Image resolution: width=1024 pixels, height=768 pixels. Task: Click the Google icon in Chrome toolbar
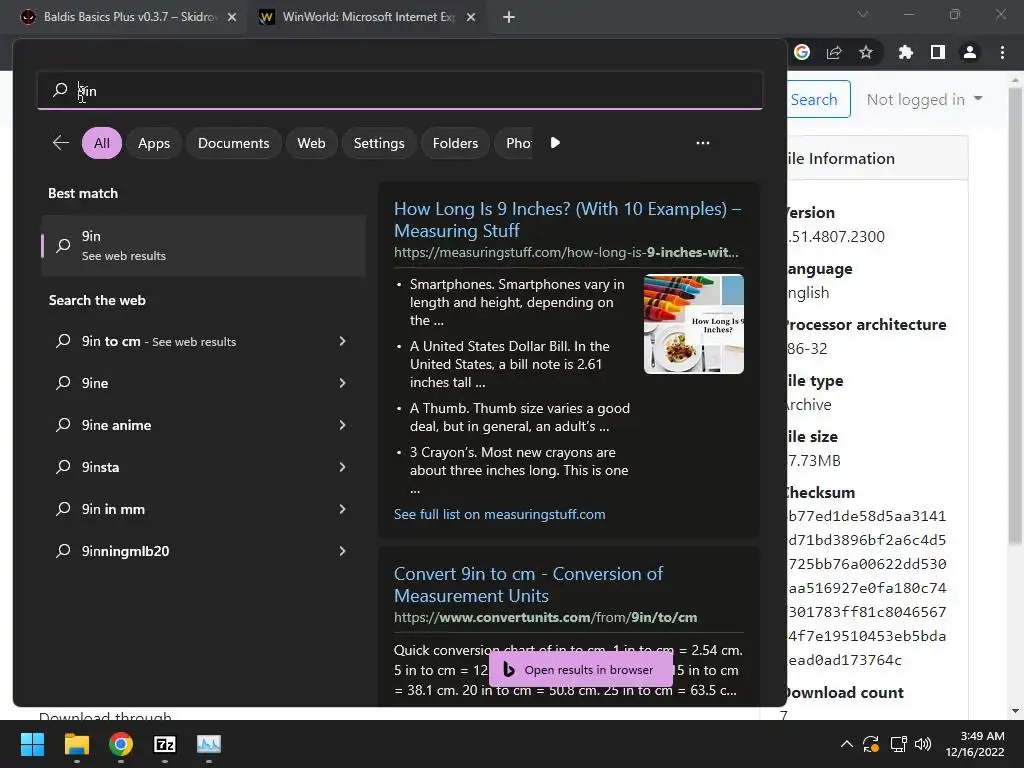tap(802, 52)
